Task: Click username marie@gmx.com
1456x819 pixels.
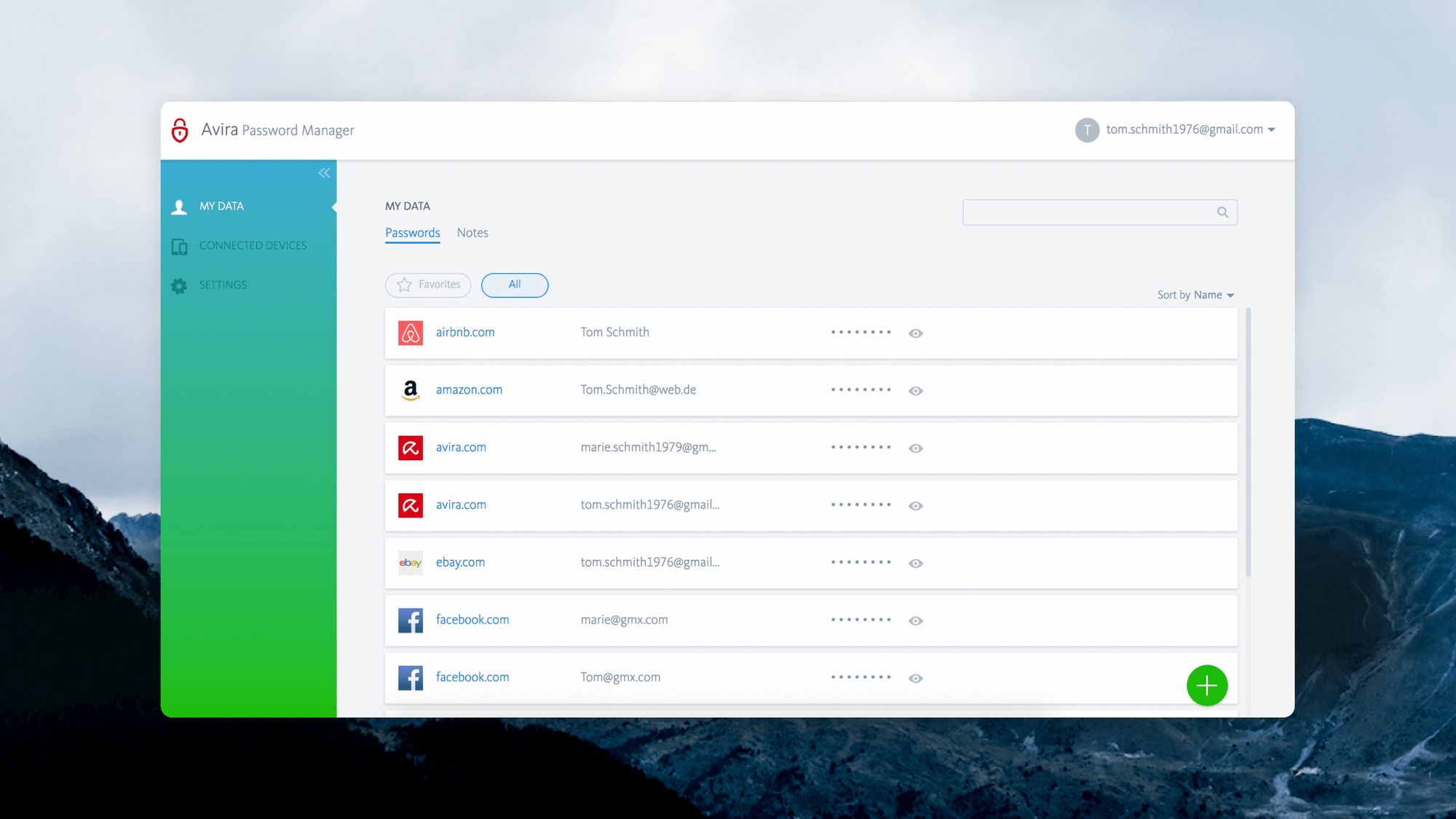Action: (624, 620)
